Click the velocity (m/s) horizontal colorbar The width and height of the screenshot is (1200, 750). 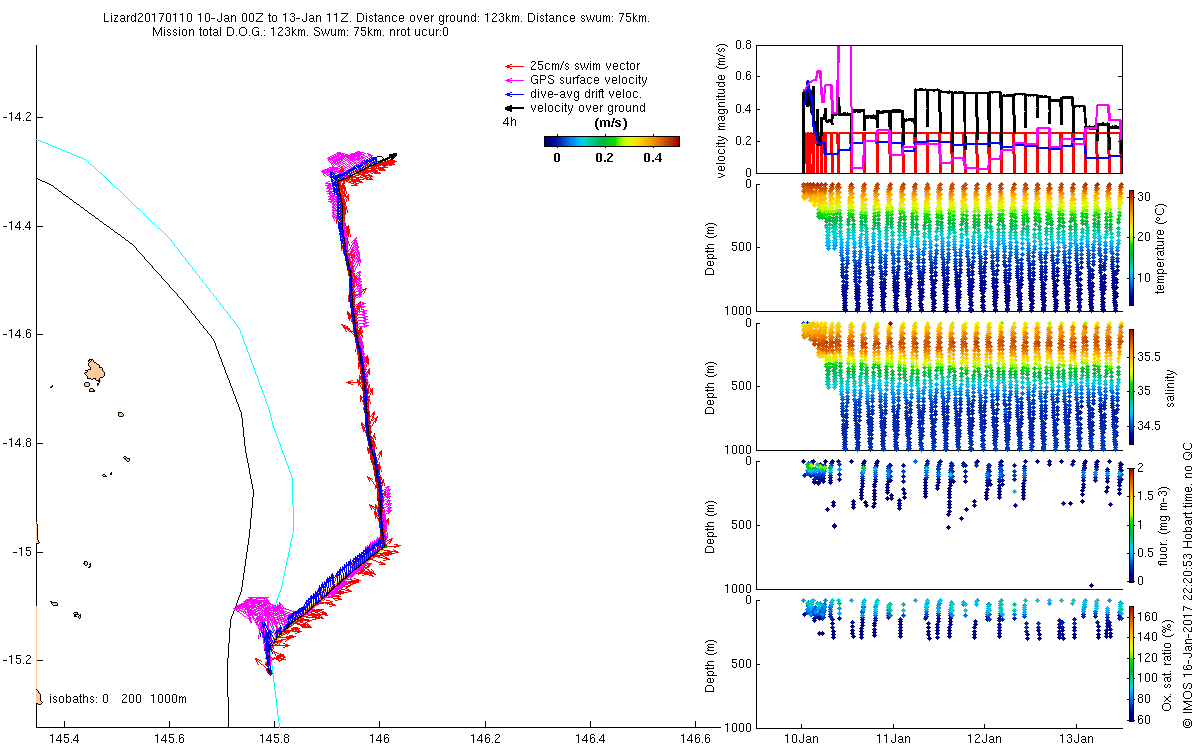(611, 141)
